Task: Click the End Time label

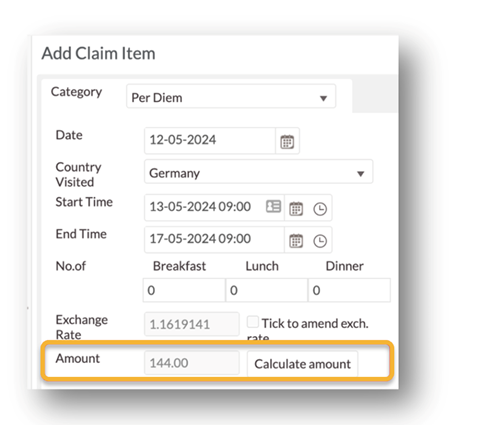Action: (81, 234)
